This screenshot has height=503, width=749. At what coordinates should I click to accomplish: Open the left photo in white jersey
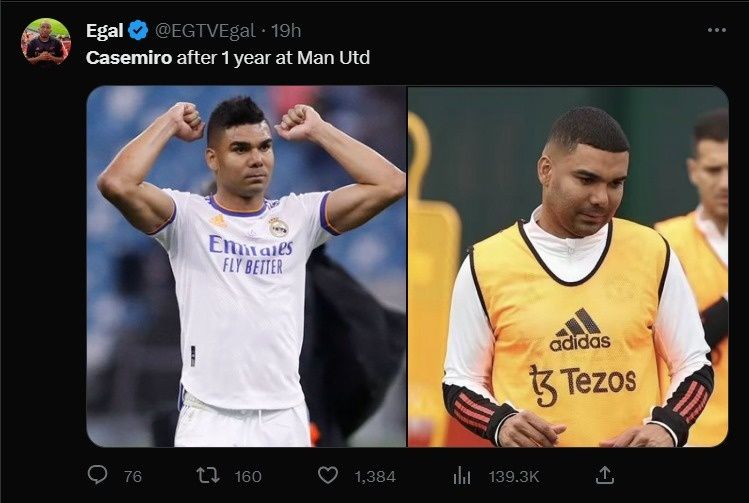[246, 266]
